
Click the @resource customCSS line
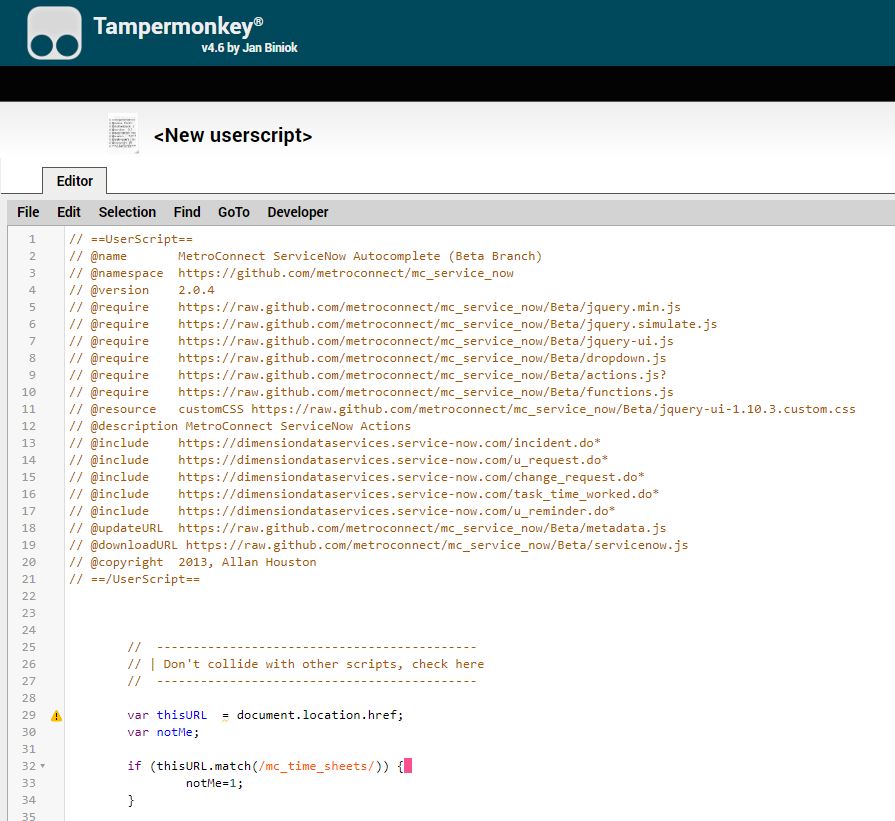point(462,409)
